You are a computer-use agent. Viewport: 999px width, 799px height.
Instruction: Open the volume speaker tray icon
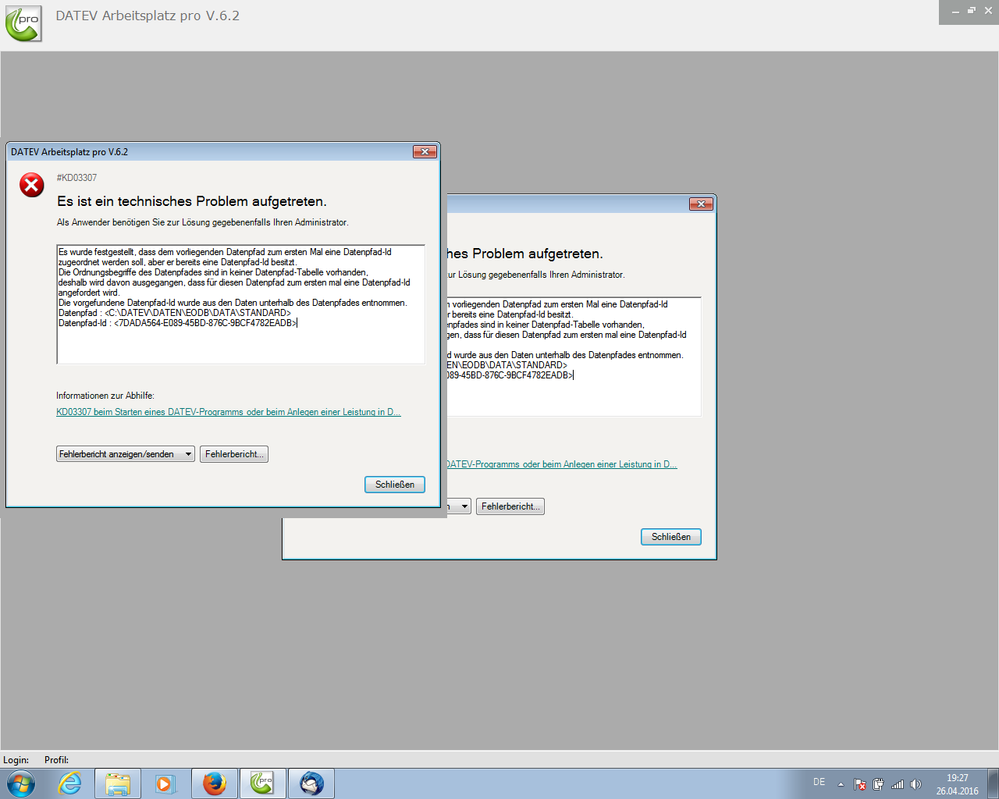tap(916, 784)
